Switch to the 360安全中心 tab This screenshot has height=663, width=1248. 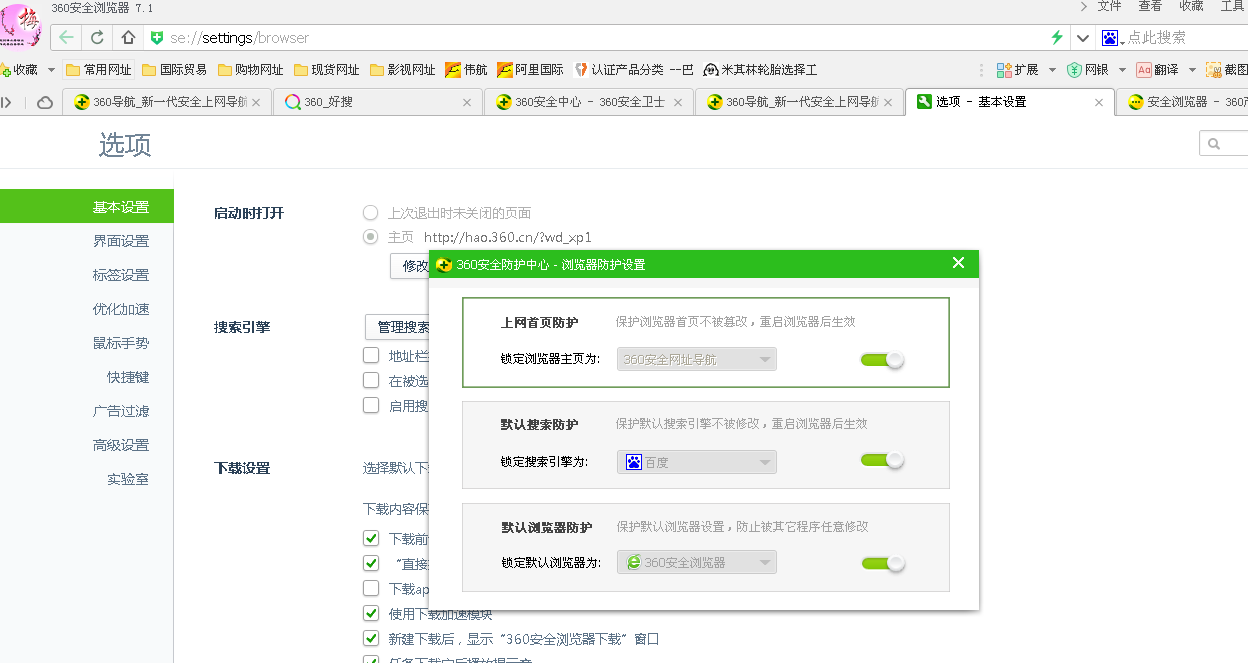tap(590, 102)
